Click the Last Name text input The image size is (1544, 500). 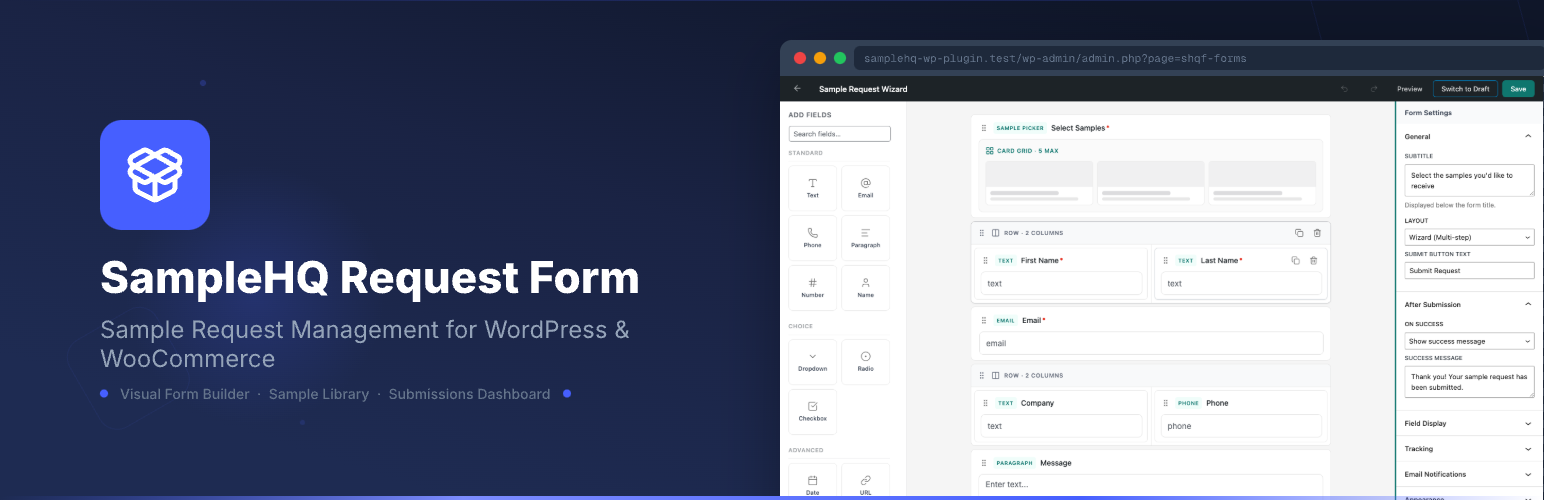click(1241, 283)
